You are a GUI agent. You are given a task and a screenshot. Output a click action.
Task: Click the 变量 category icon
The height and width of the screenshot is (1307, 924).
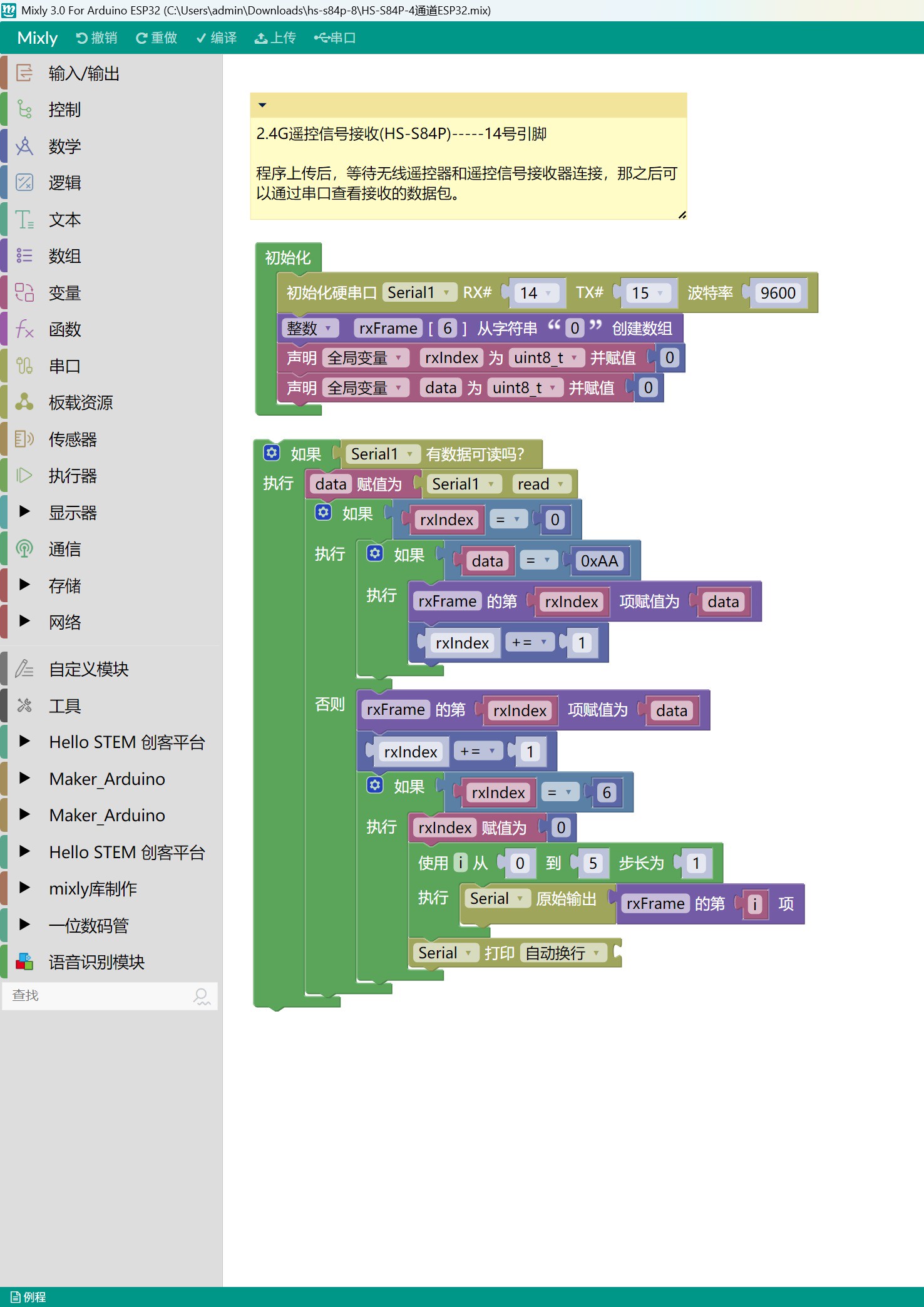pyautogui.click(x=24, y=293)
